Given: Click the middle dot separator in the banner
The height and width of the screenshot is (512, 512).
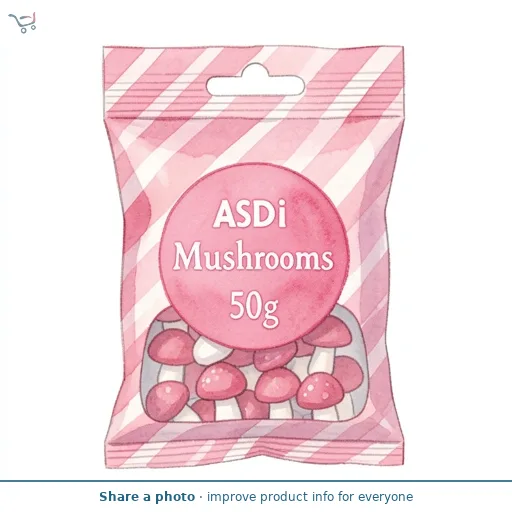Looking at the screenshot, I should pyautogui.click(x=201, y=497).
